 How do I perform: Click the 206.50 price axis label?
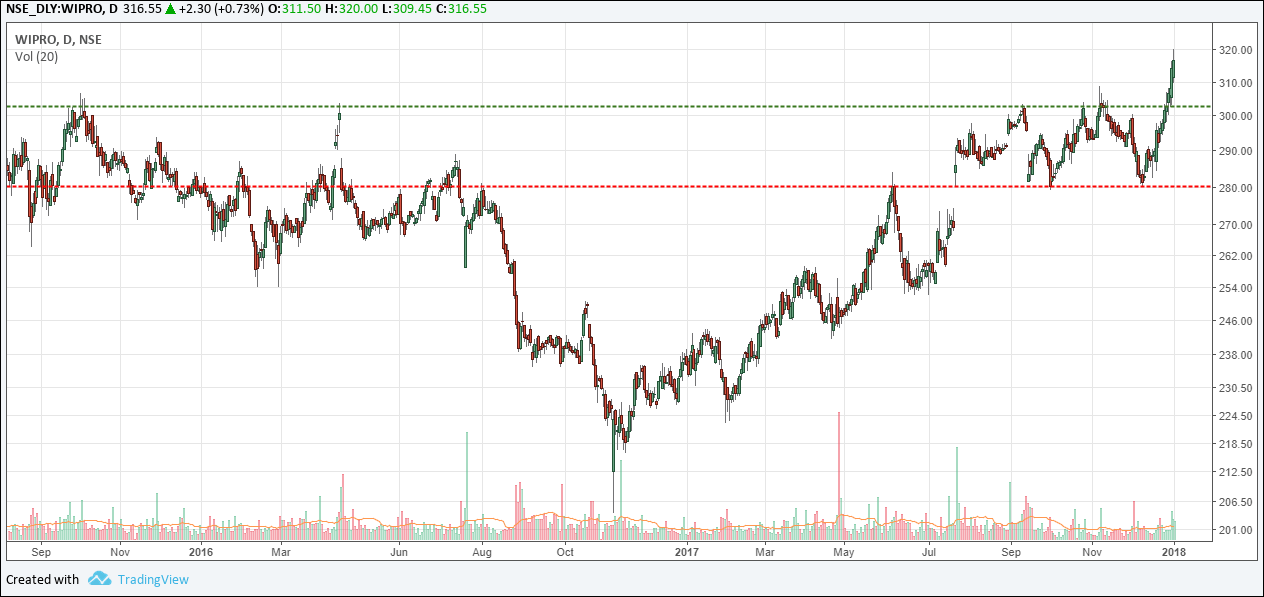1238,502
